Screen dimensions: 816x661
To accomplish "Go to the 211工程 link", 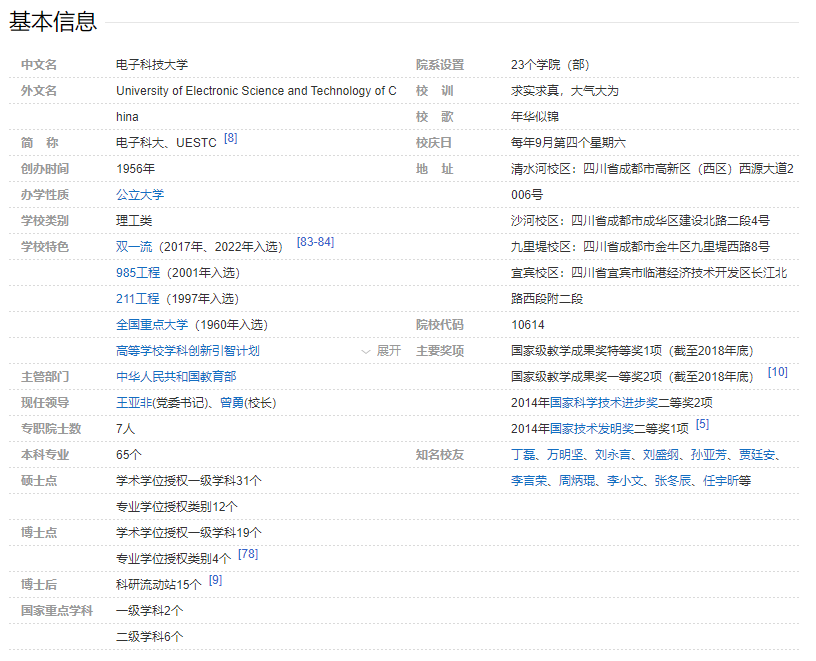I will 138,299.
